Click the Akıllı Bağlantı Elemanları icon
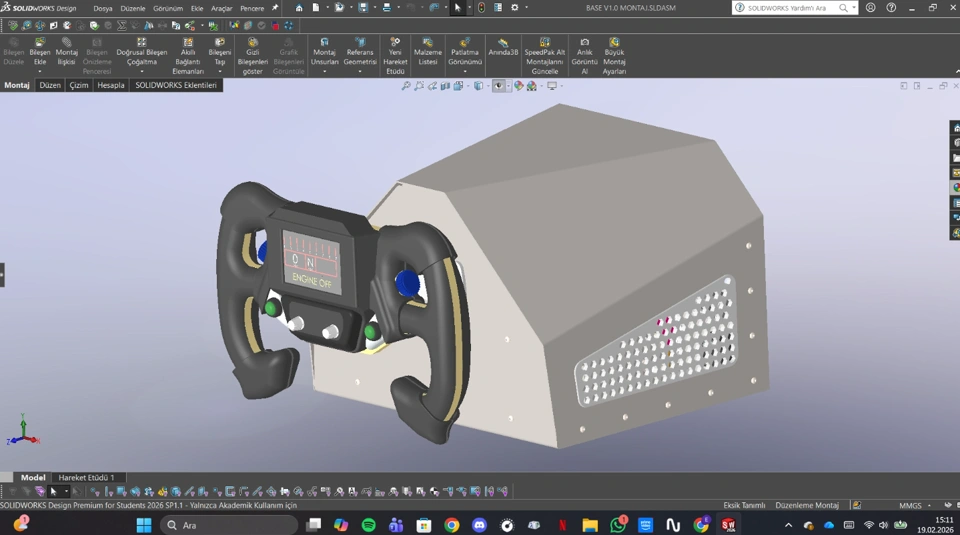 (x=188, y=44)
